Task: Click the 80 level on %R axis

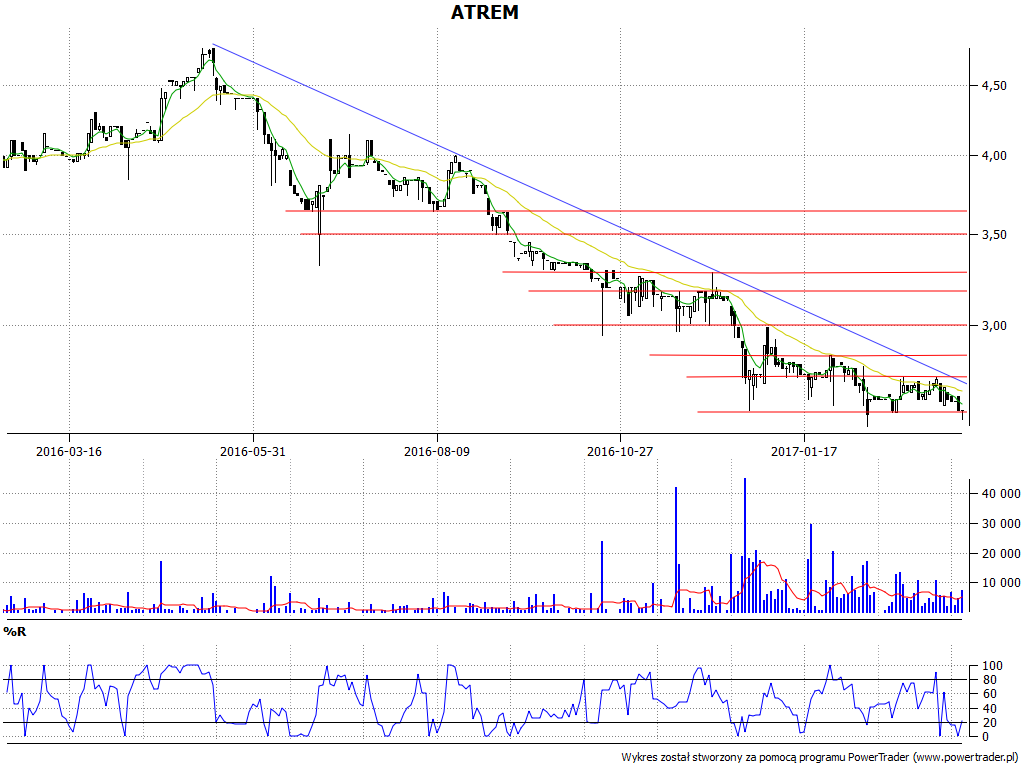Action: [987, 680]
